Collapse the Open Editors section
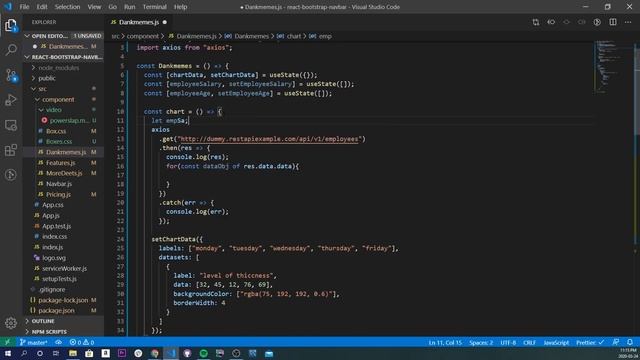This screenshot has height=360, width=640. pyautogui.click(x=63, y=36)
